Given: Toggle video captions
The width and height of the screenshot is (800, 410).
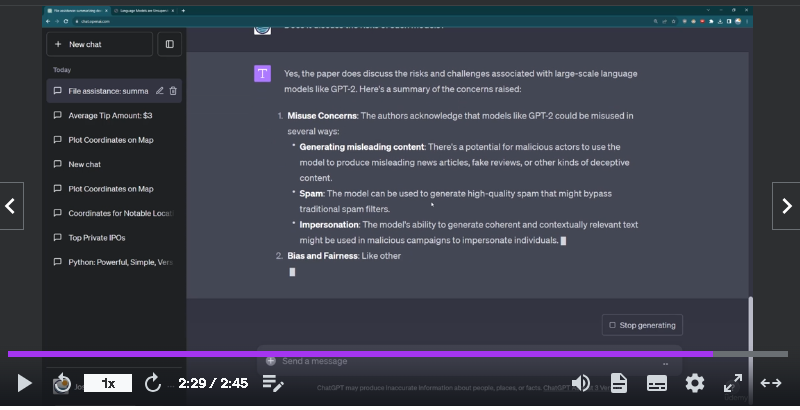Looking at the screenshot, I should pos(657,383).
